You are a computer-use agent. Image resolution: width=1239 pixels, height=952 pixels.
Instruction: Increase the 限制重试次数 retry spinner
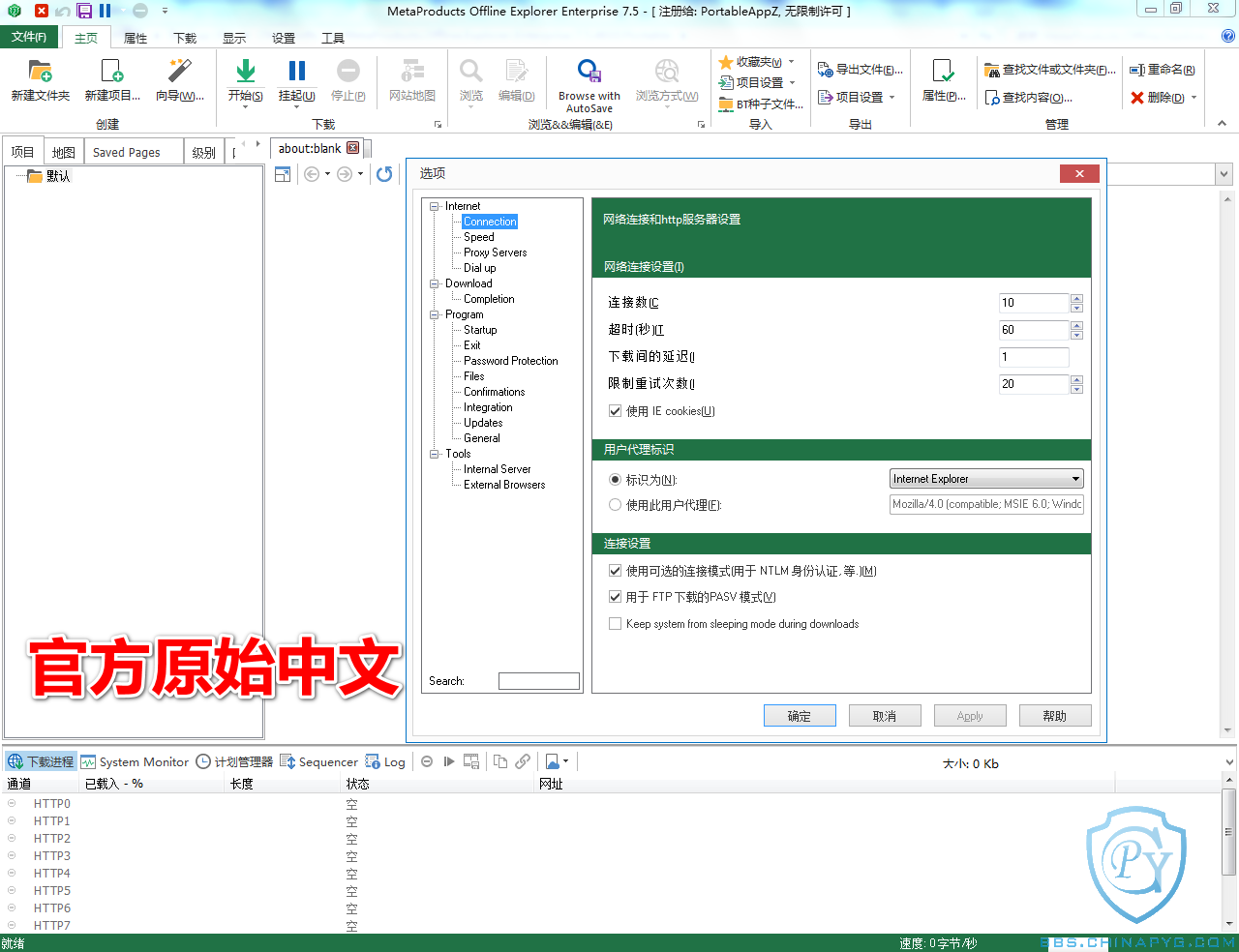tap(1076, 379)
